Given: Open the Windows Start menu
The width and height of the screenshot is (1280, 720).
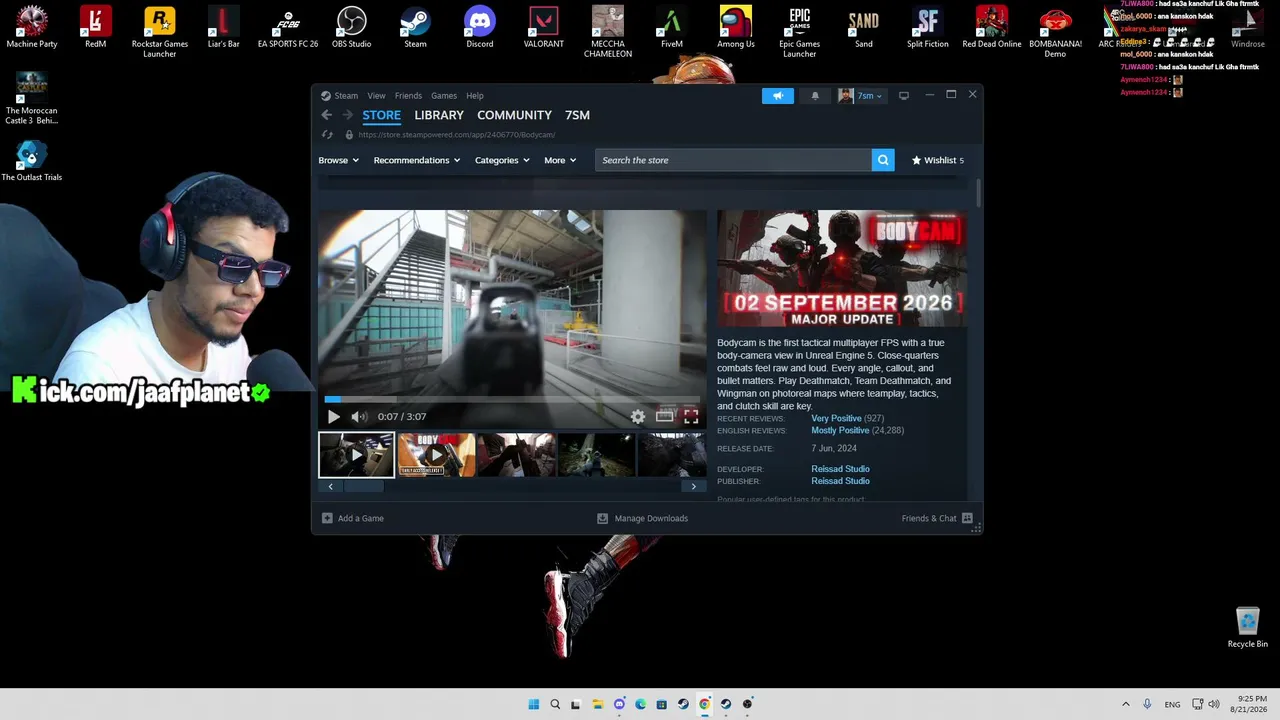Looking at the screenshot, I should click(x=534, y=704).
